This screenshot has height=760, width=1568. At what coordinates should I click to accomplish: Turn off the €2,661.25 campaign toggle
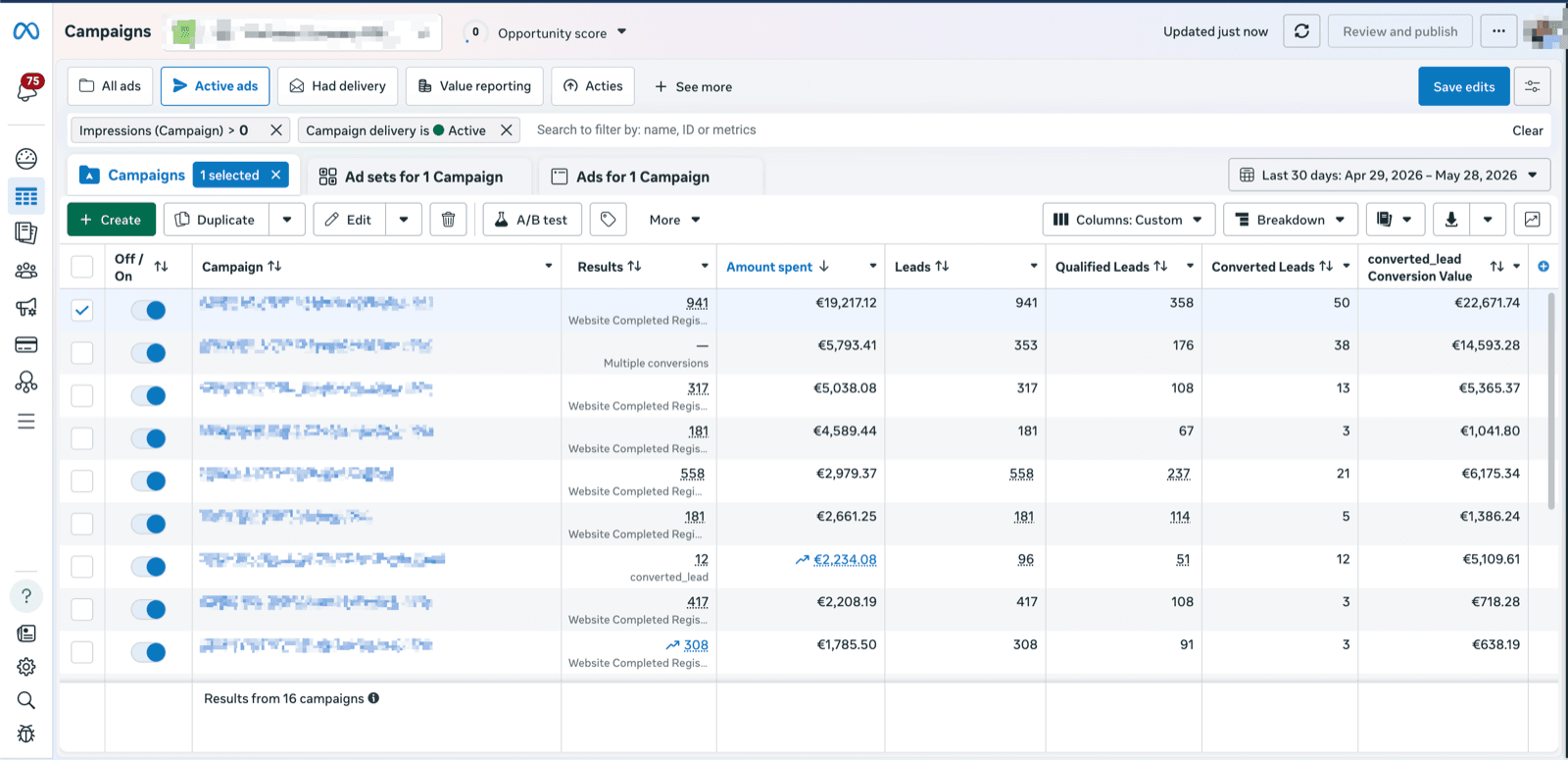click(x=149, y=524)
